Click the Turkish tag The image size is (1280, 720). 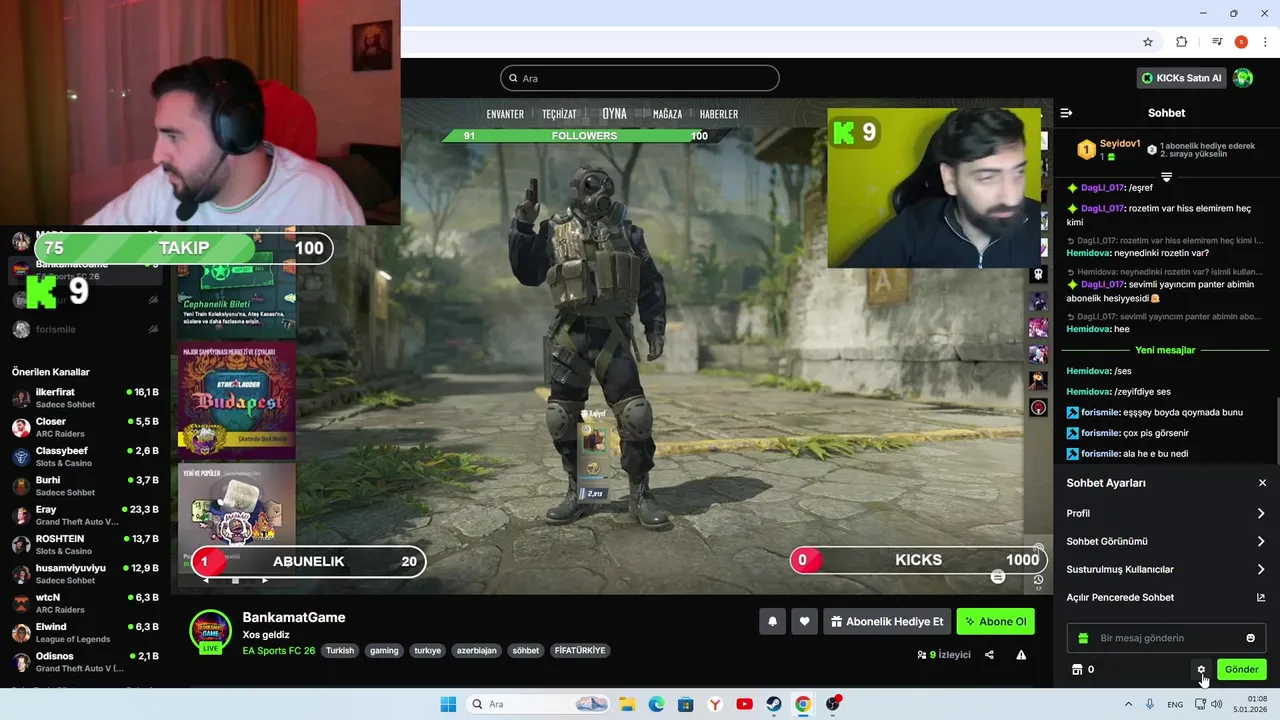click(x=340, y=651)
